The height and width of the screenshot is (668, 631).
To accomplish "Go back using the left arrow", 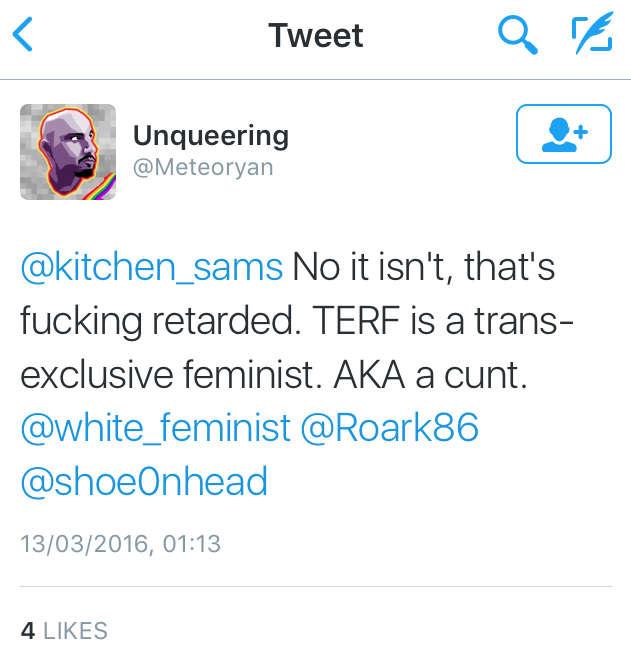I will pyautogui.click(x=23, y=37).
